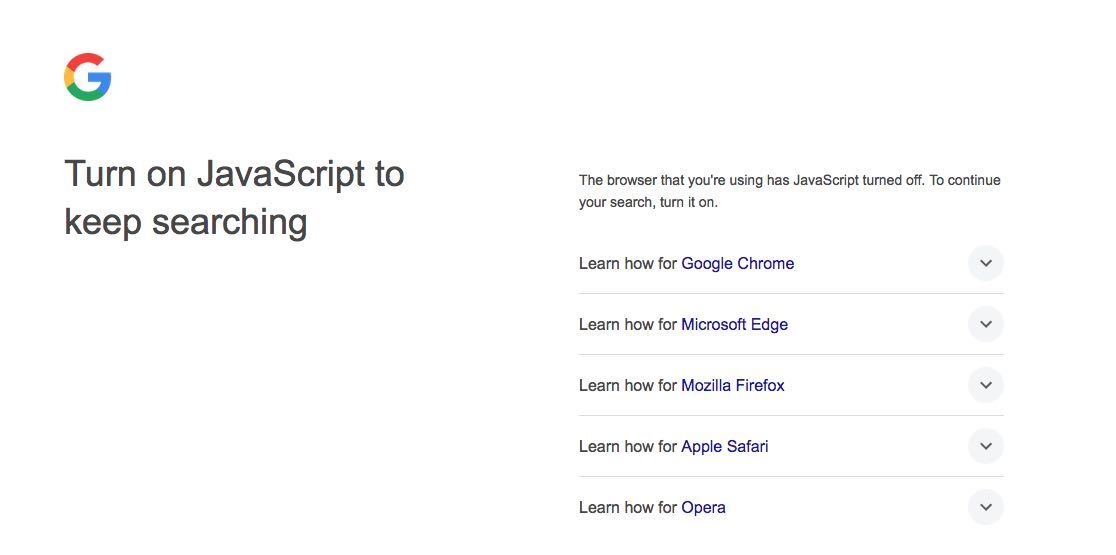Open the Google Chrome link

(x=737, y=264)
